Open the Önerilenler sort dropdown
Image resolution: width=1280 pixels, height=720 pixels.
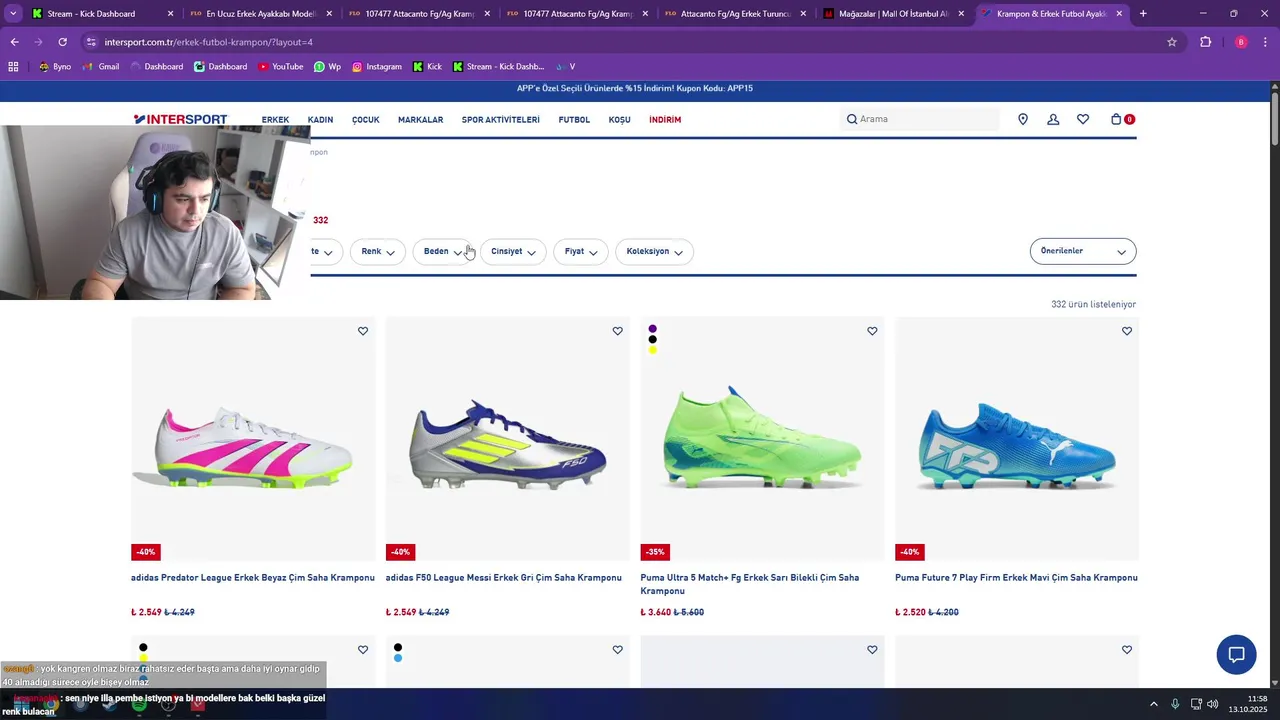click(x=1083, y=252)
